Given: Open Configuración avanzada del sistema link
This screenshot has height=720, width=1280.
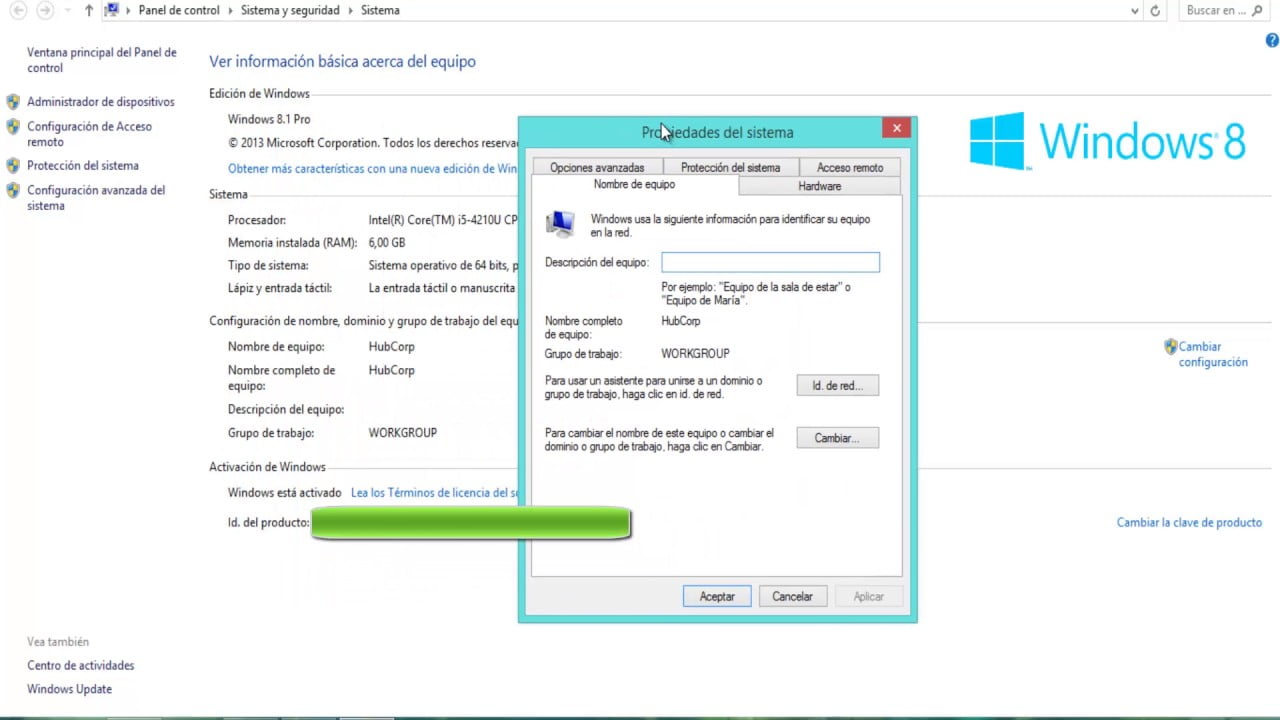Looking at the screenshot, I should click(96, 198).
